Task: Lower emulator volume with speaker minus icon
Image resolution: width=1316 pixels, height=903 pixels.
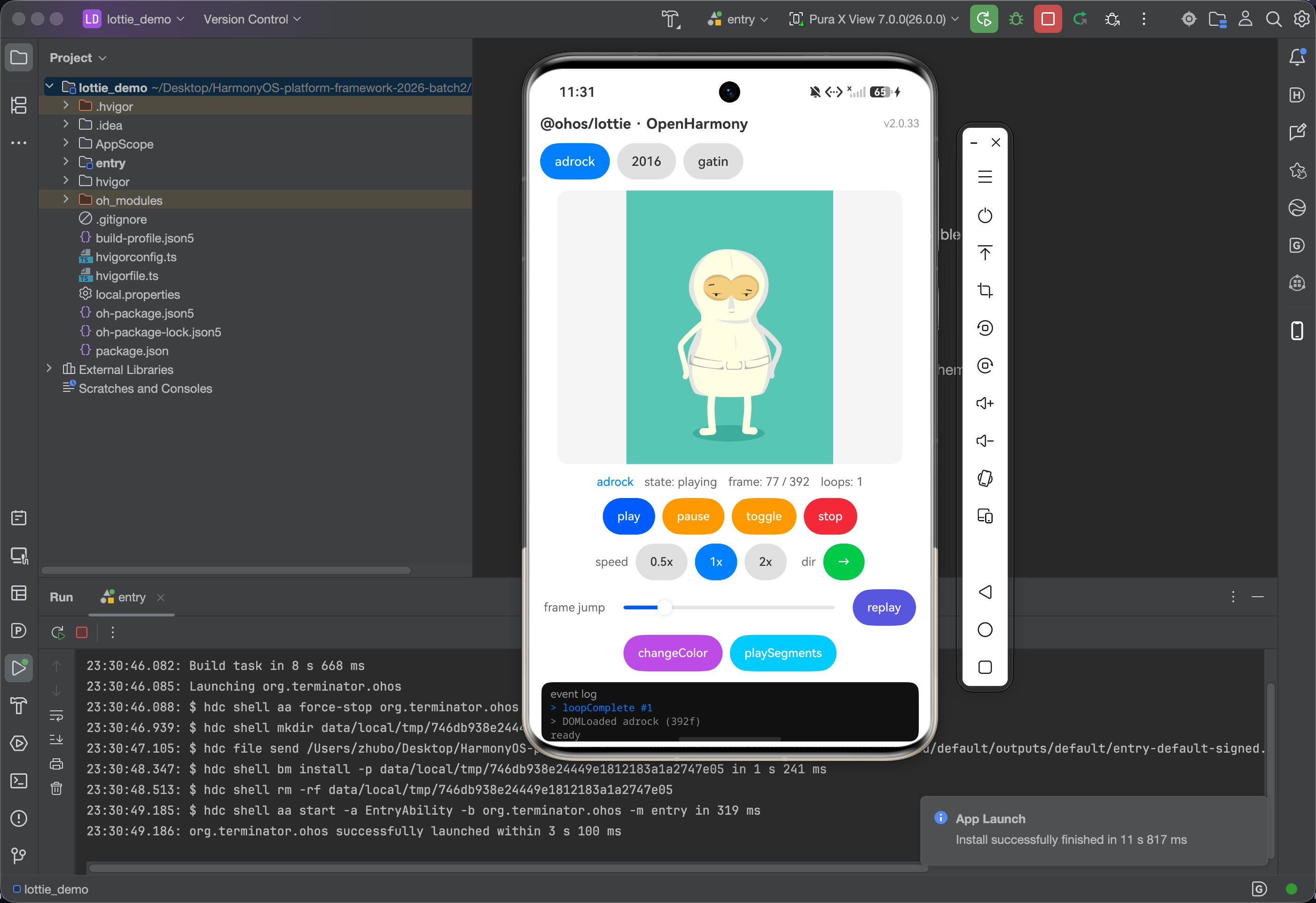Action: [x=985, y=441]
